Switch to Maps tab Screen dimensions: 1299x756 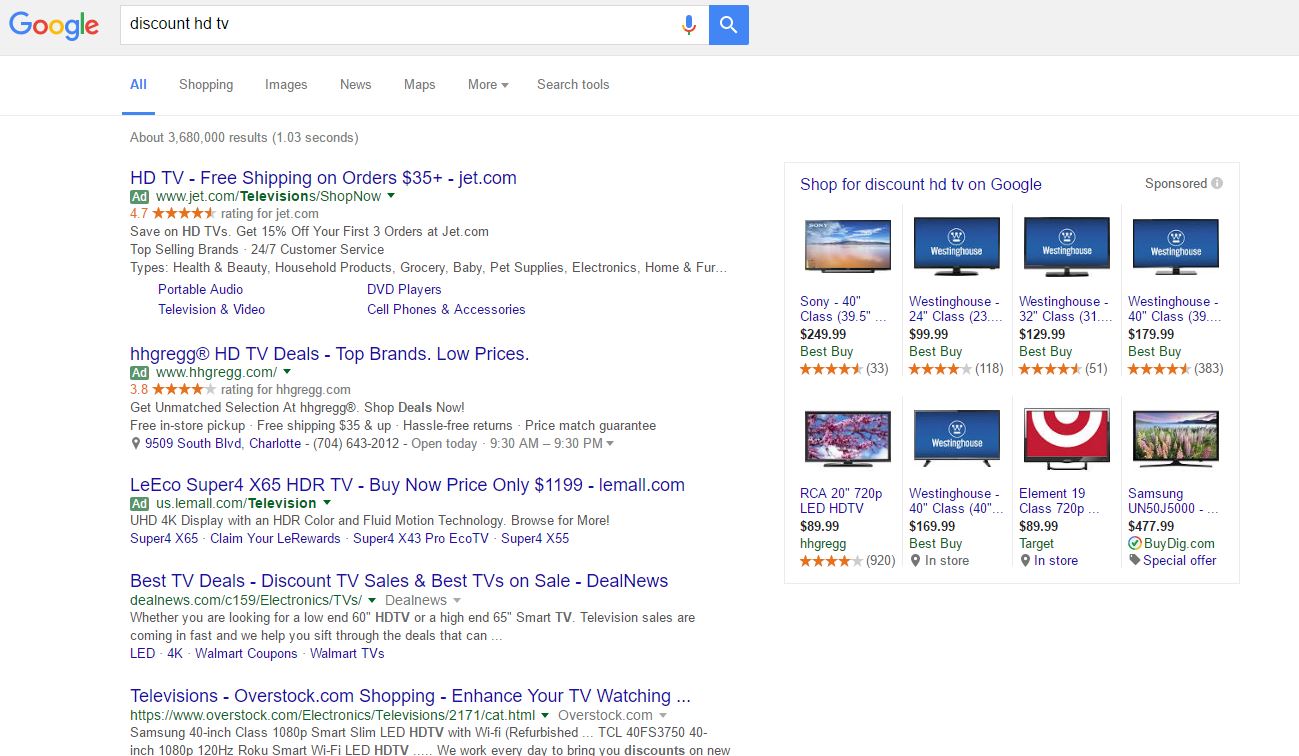coord(419,85)
